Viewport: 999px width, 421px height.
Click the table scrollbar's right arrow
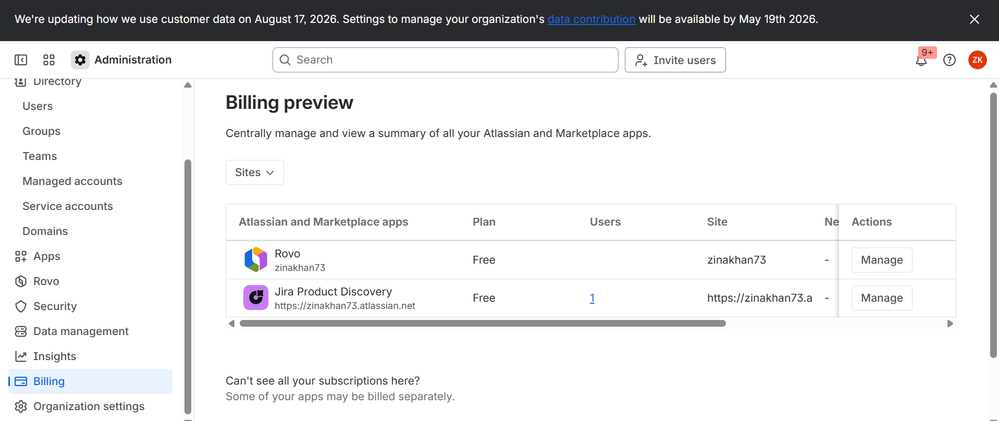950,324
